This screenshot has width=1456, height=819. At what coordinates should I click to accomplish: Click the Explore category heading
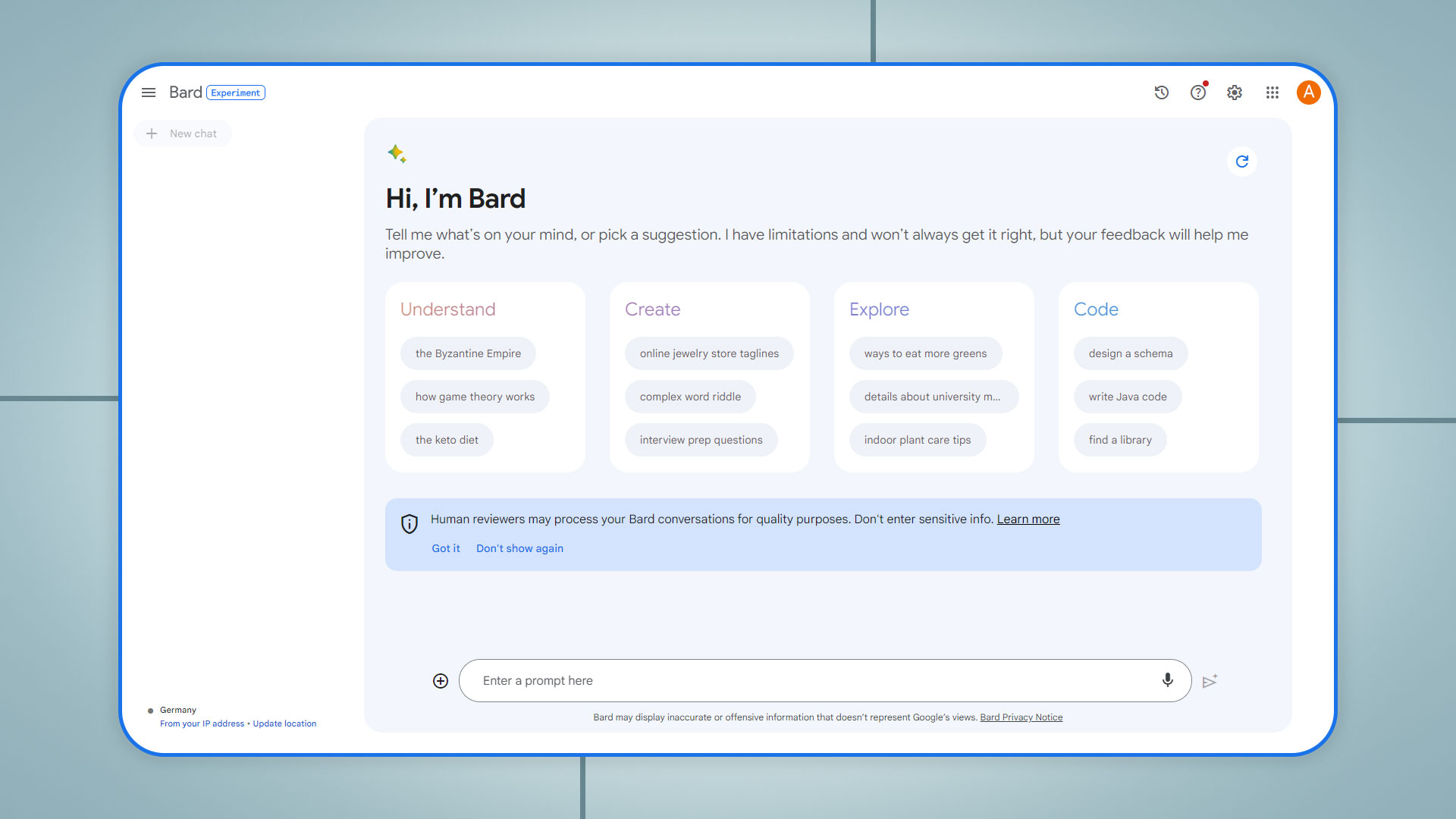[x=879, y=309]
